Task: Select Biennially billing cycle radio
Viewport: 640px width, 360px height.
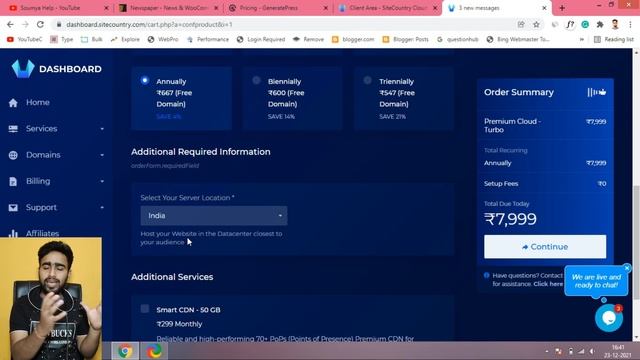Action: click(256, 80)
